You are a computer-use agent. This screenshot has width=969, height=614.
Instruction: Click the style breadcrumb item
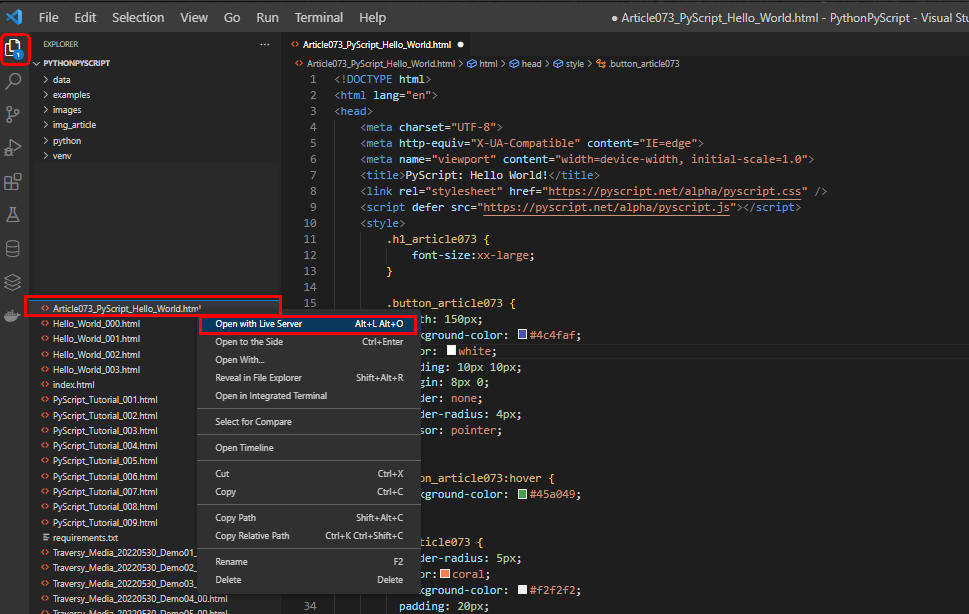coord(569,64)
